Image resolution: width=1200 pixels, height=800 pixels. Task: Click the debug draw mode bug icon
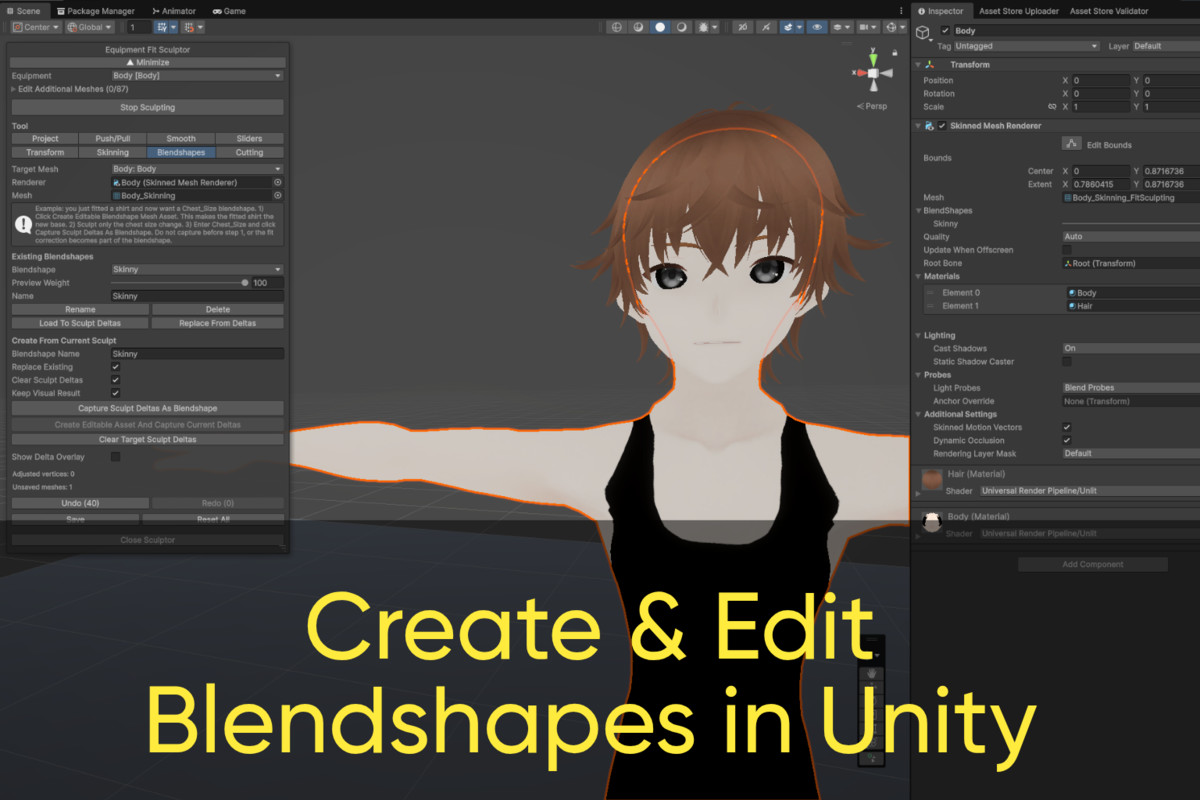tap(703, 27)
